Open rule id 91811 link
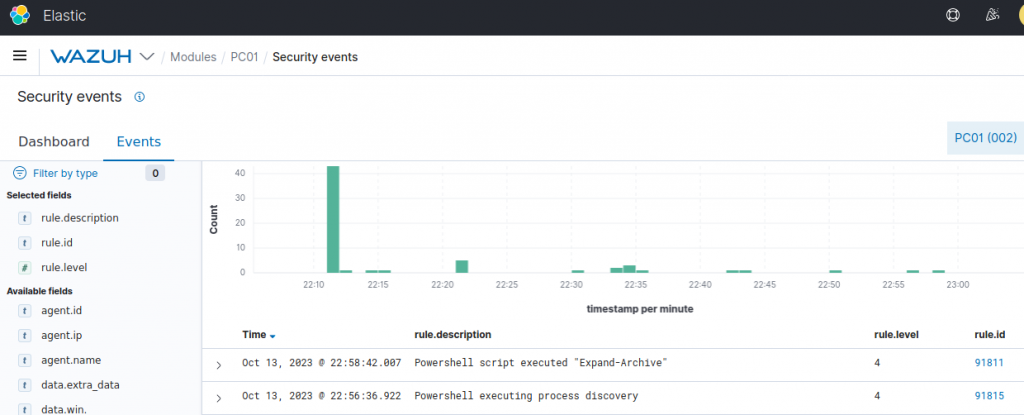The image size is (1024, 415). tap(989, 363)
